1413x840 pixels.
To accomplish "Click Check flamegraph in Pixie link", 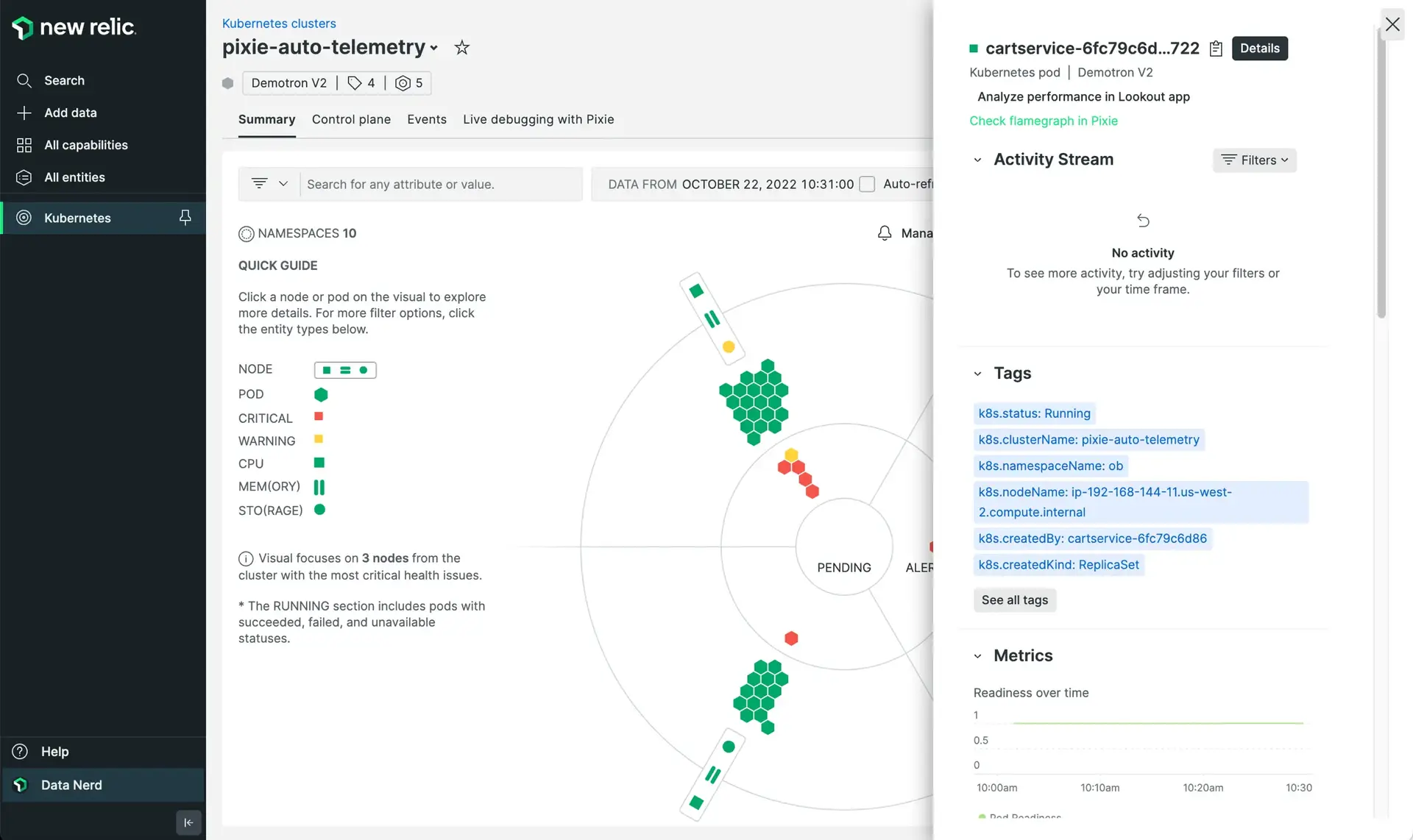I will [1043, 121].
